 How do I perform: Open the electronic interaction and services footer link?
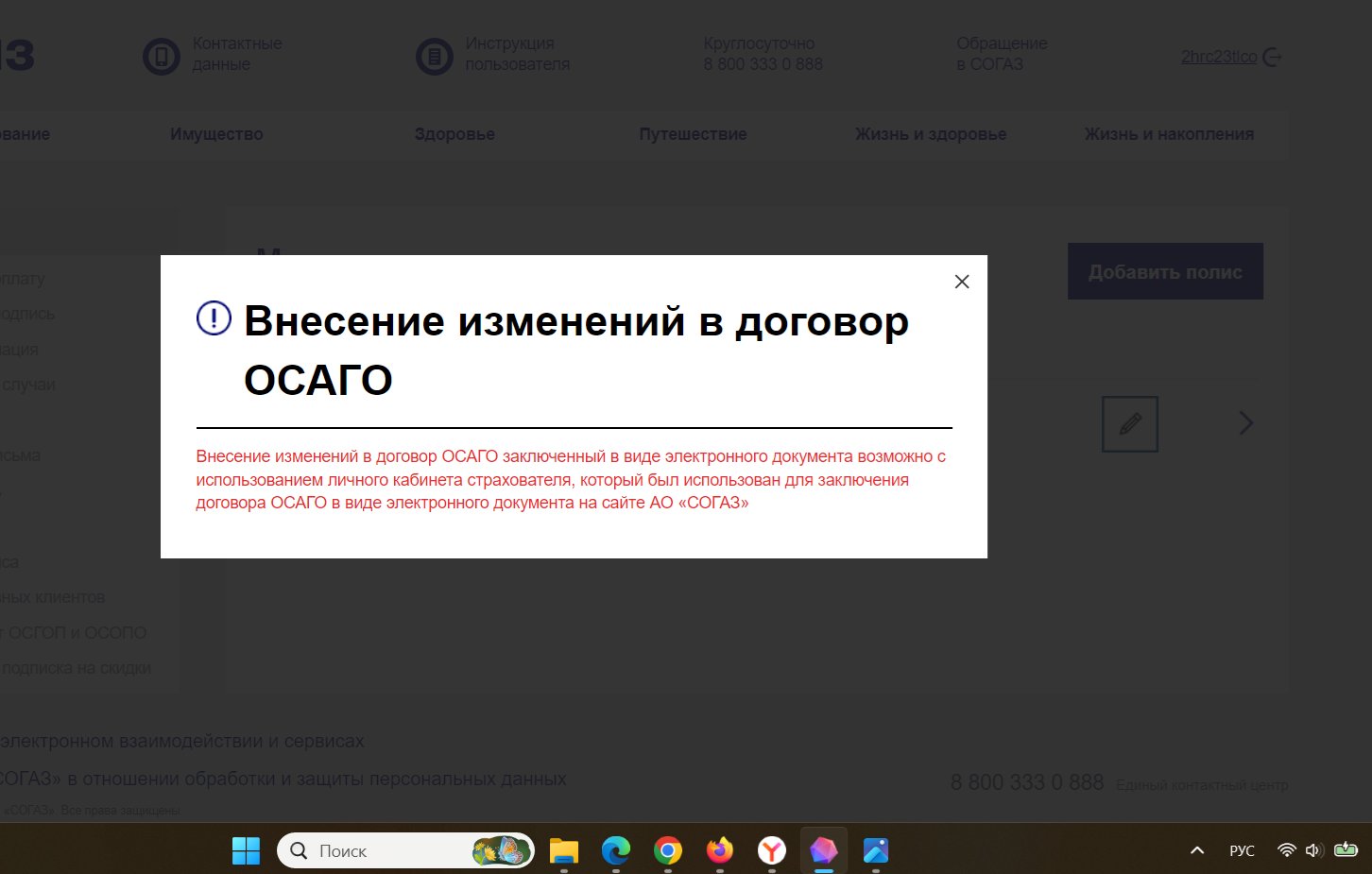click(182, 741)
